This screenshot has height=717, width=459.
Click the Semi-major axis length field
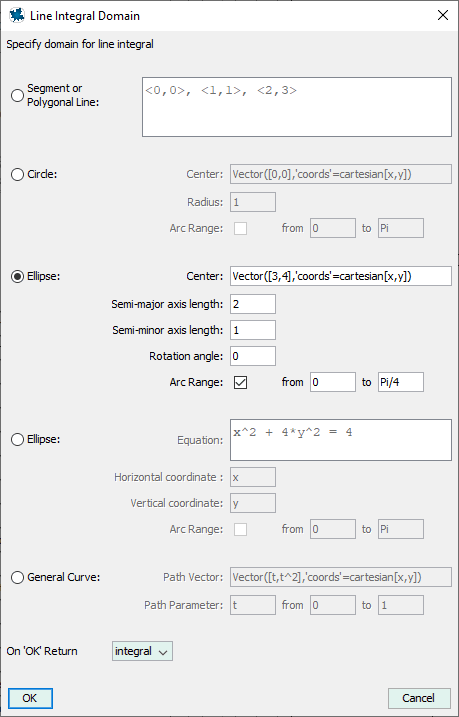tap(253, 304)
